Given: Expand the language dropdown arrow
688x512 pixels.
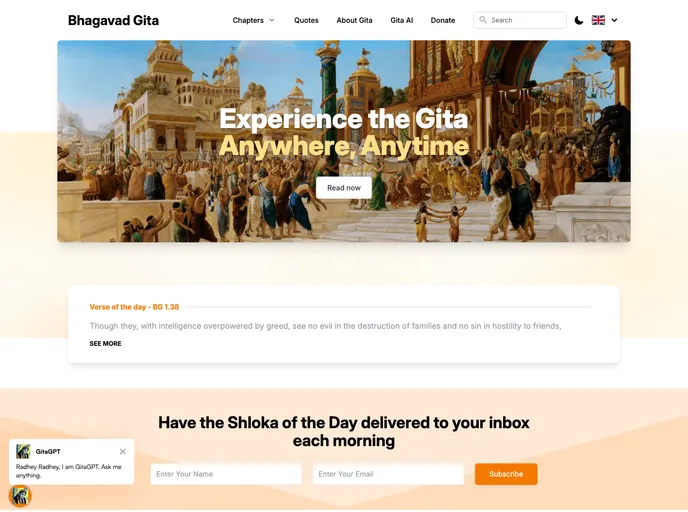Looking at the screenshot, I should [x=614, y=20].
